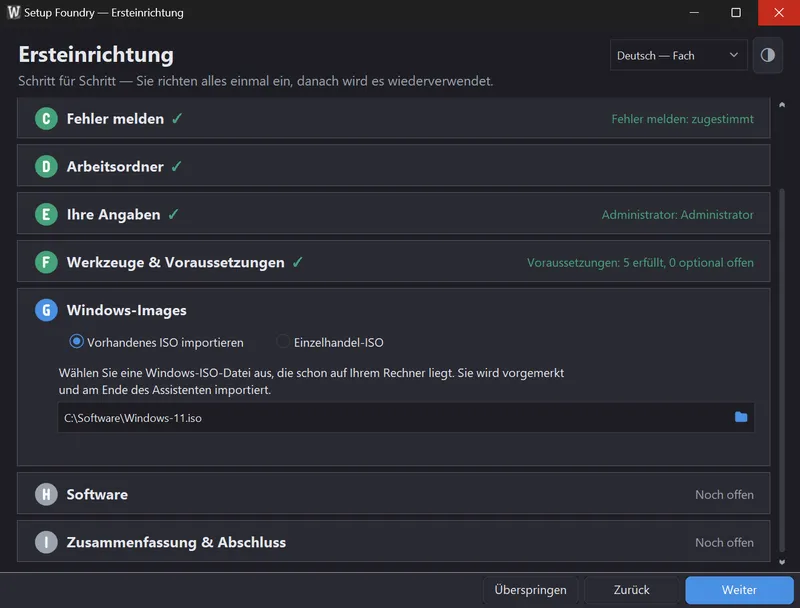800x608 pixels.
Task: Click checkmark next to Ihre Angaben
Action: pyautogui.click(x=173, y=214)
